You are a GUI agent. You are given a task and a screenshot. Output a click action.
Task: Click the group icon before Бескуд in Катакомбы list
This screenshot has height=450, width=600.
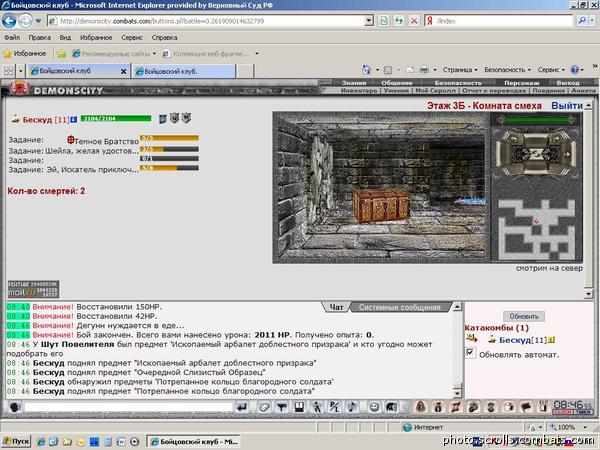coord(471,338)
